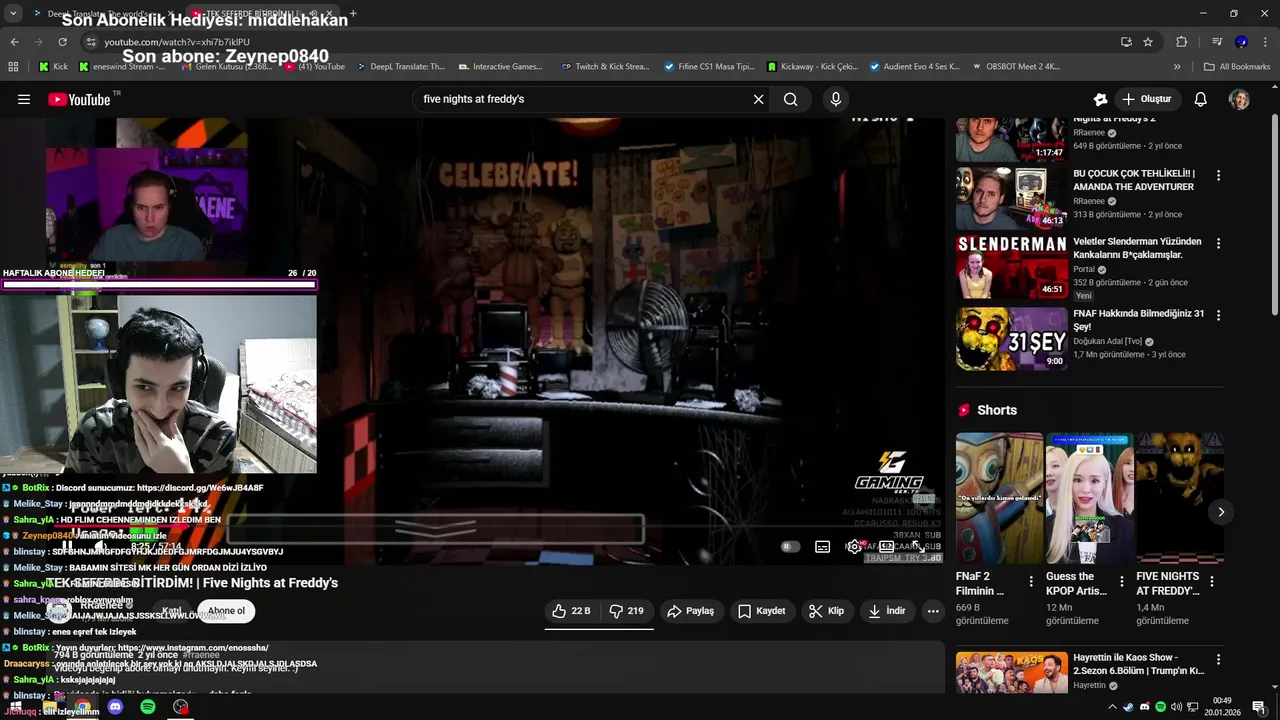Open RRaenee channel of BU ÇOCUK video
The image size is (1280, 720).
[1088, 201]
